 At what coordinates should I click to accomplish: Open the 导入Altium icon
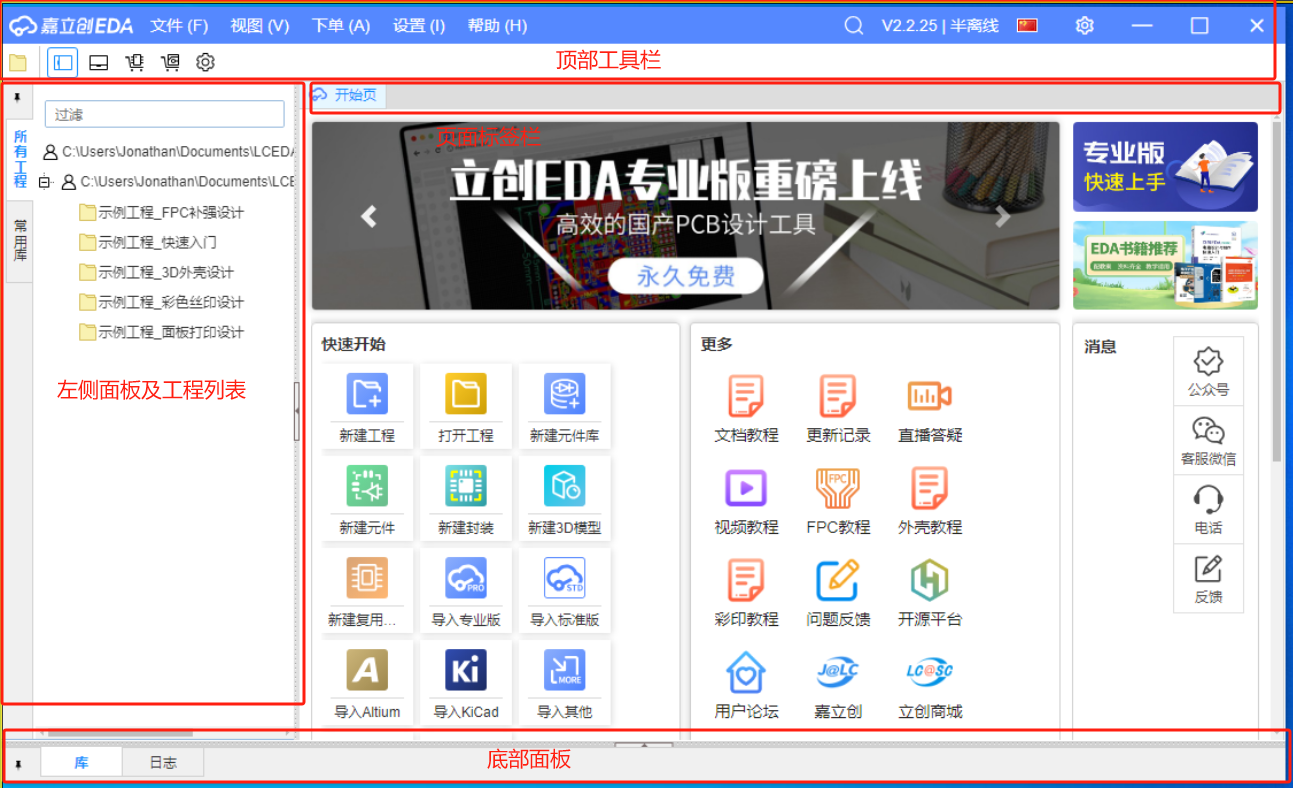pyautogui.click(x=367, y=670)
